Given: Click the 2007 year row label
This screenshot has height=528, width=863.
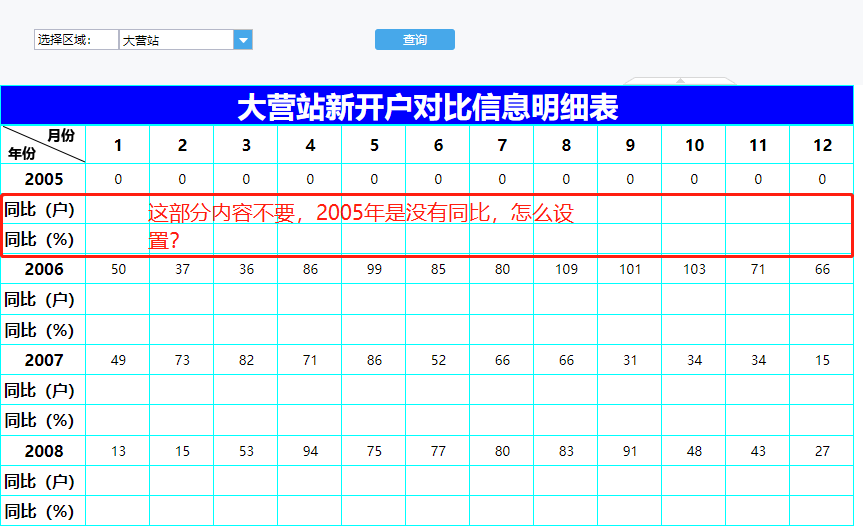Looking at the screenshot, I should click(x=43, y=360).
